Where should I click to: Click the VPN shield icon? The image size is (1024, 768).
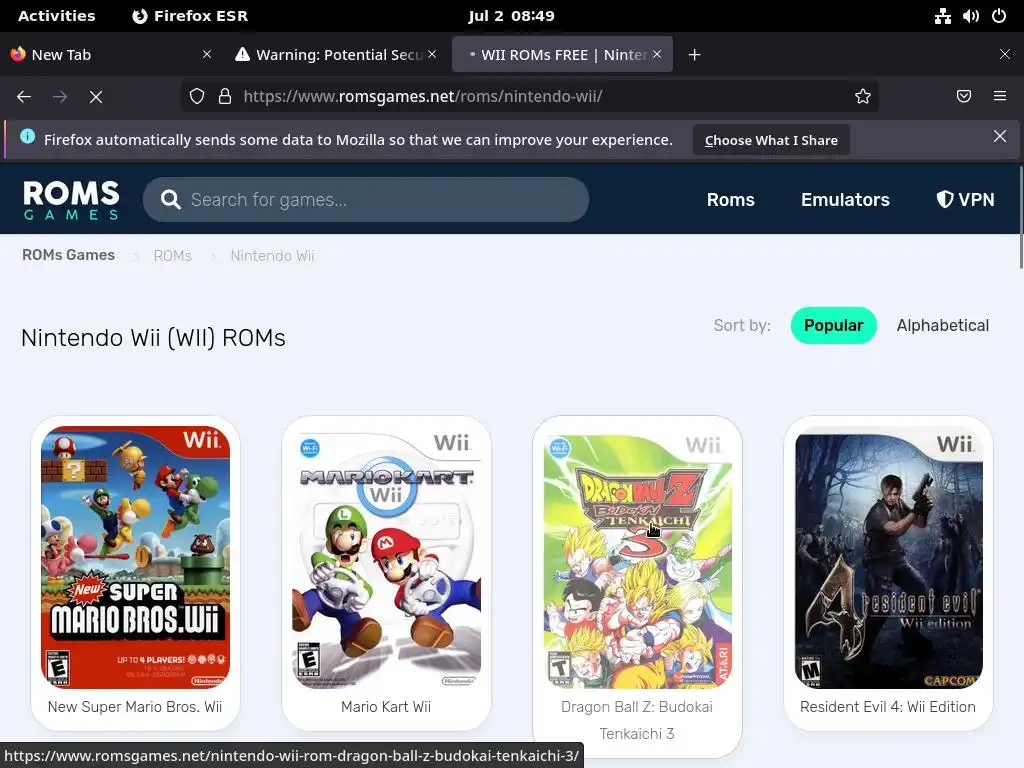click(944, 199)
